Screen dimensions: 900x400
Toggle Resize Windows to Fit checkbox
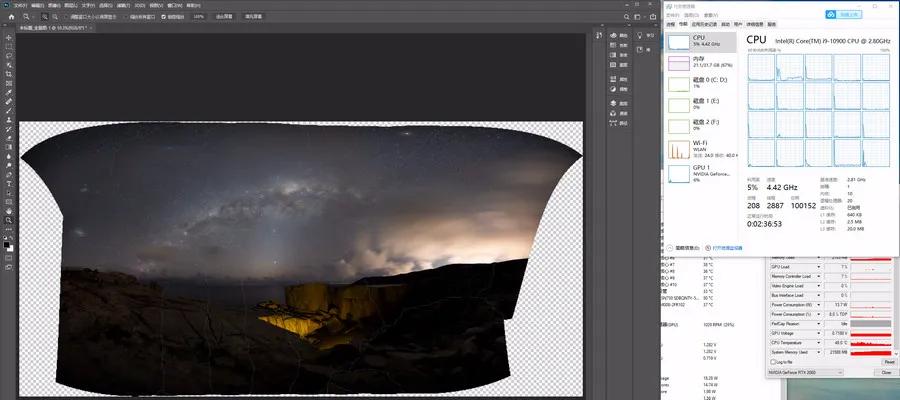[x=68, y=17]
